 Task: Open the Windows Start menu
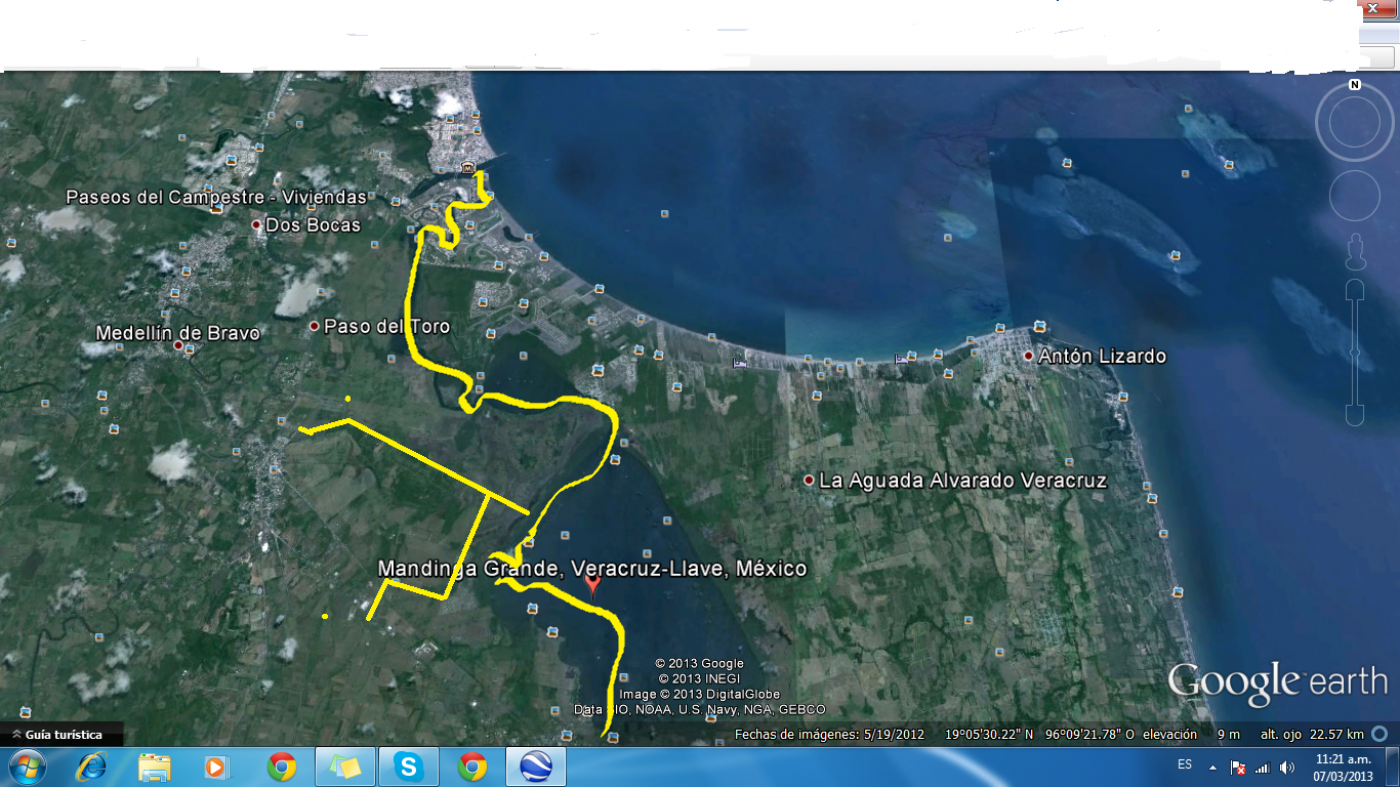click(x=25, y=767)
